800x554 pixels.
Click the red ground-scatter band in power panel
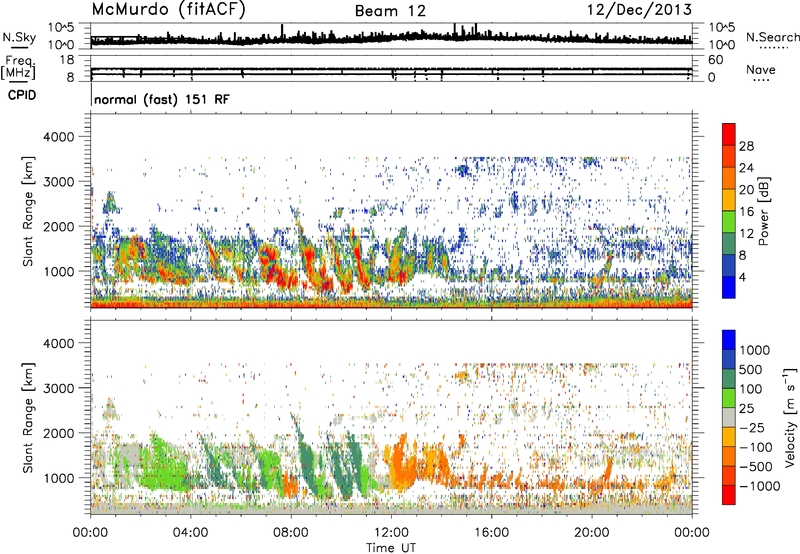click(391, 305)
